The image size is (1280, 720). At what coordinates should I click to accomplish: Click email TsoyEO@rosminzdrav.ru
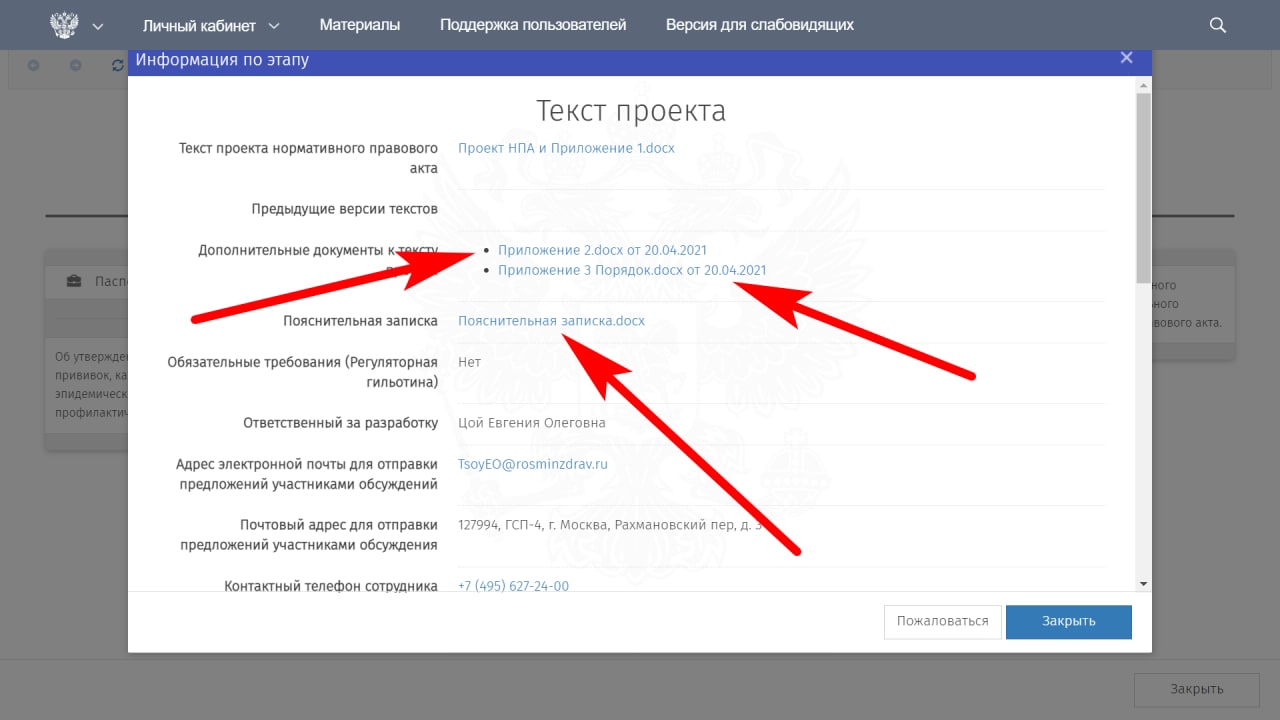coord(533,464)
